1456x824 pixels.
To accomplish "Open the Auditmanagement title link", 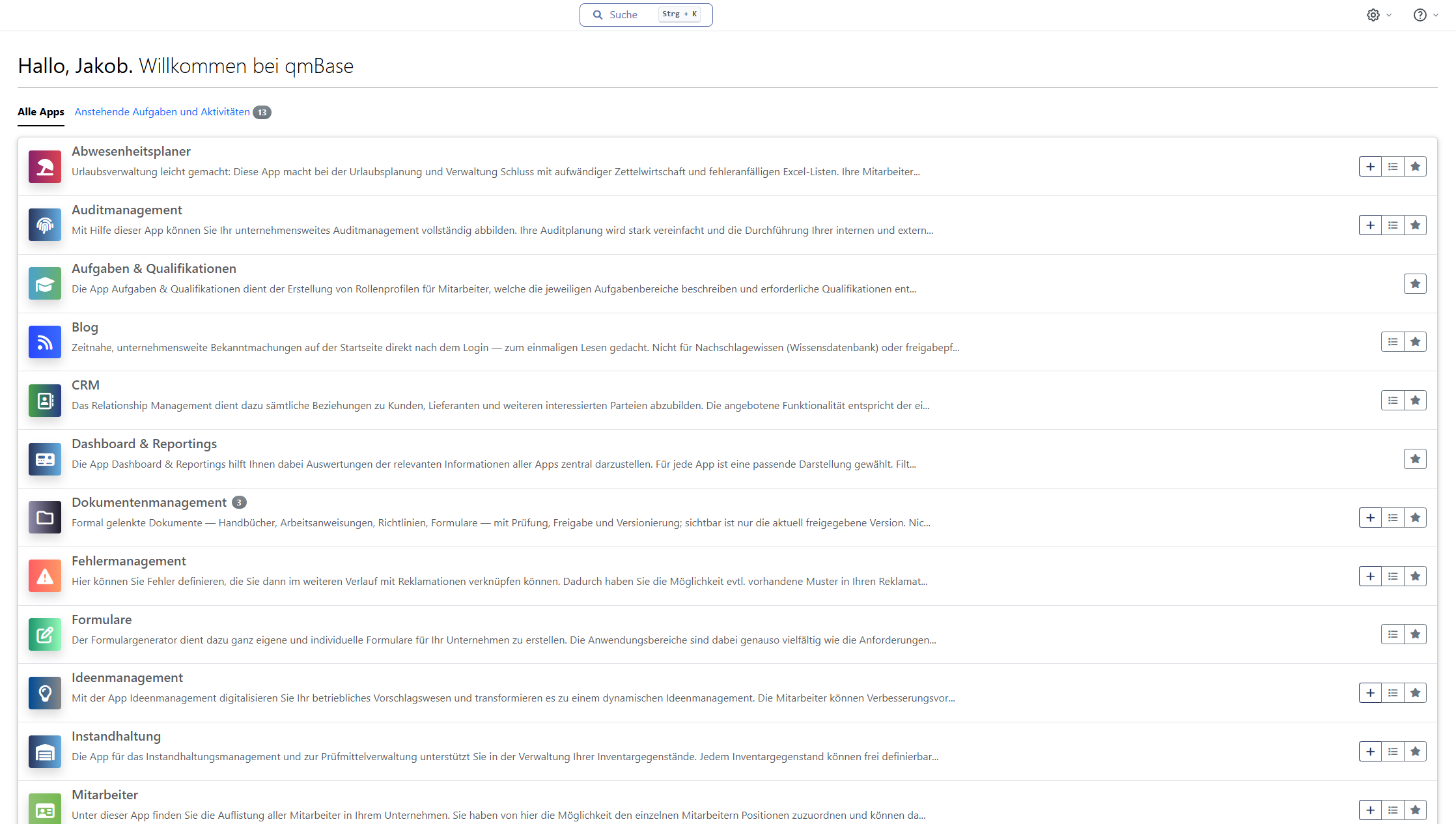I will (127, 210).
